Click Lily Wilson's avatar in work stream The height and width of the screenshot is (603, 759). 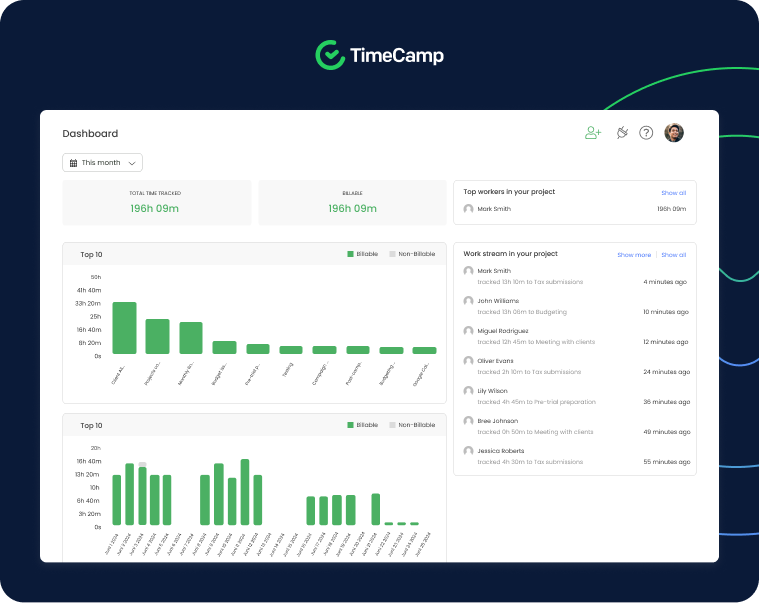468,391
